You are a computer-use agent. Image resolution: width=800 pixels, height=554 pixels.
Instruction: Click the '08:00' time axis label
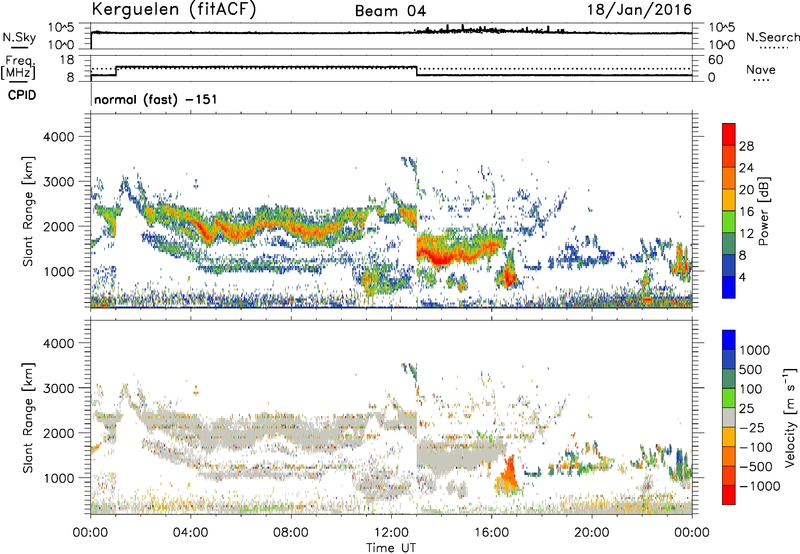pyautogui.click(x=291, y=533)
